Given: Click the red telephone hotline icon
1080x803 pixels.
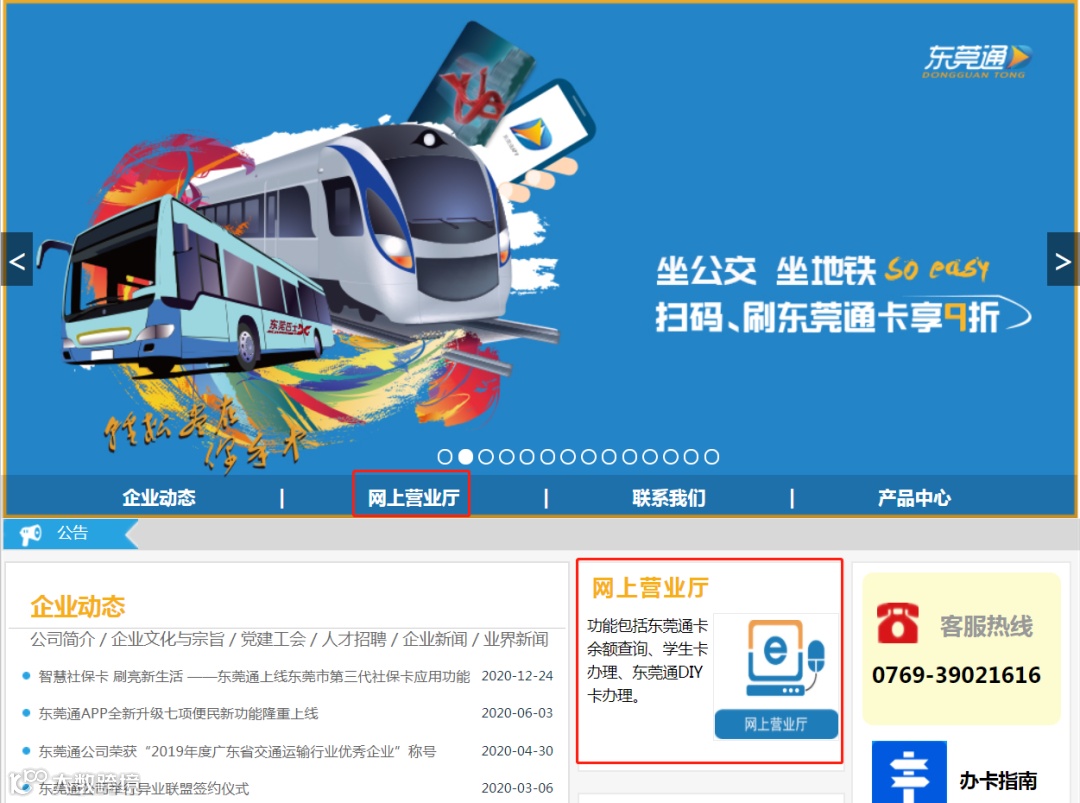Looking at the screenshot, I should point(897,623).
